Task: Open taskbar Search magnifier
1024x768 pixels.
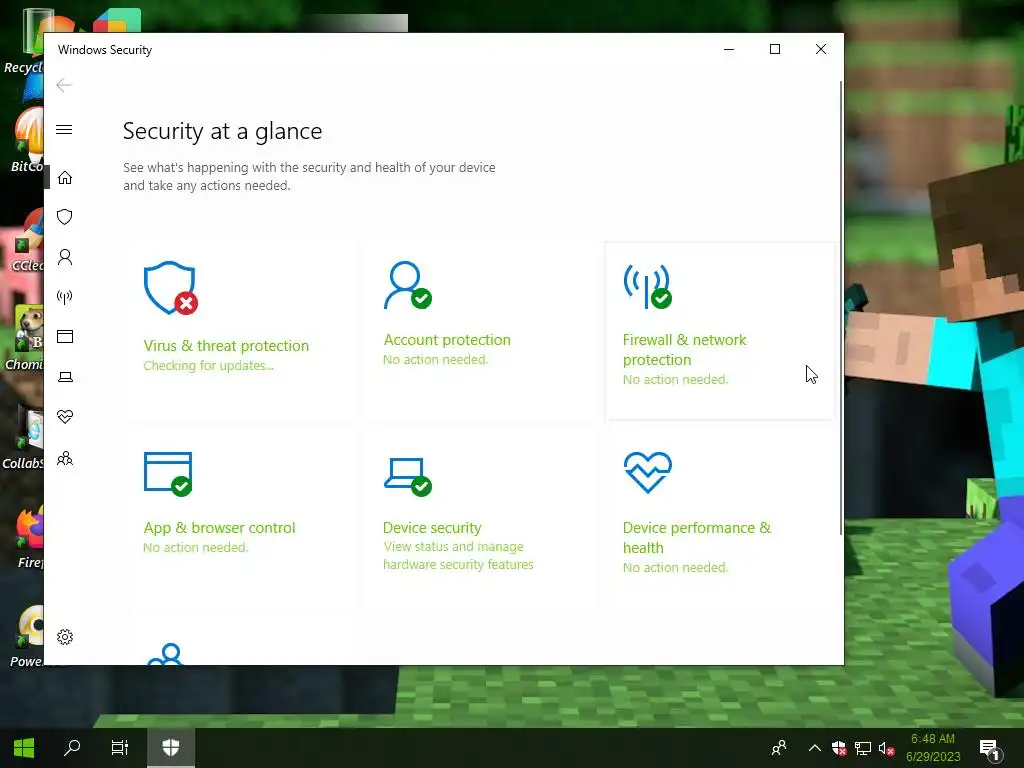Action: (x=72, y=748)
